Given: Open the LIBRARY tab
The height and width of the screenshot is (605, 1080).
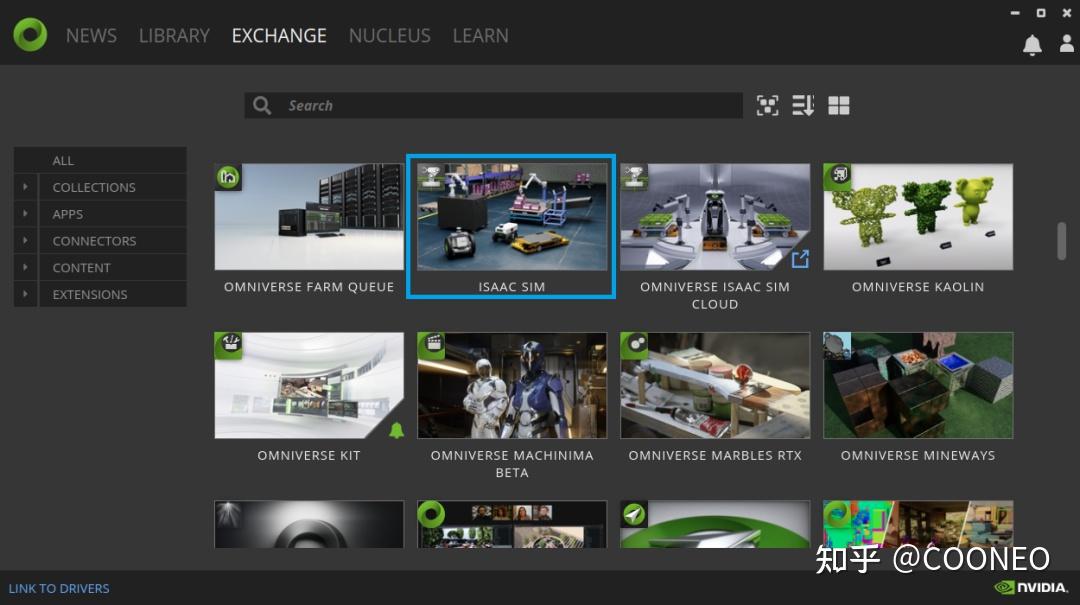Looking at the screenshot, I should [174, 35].
